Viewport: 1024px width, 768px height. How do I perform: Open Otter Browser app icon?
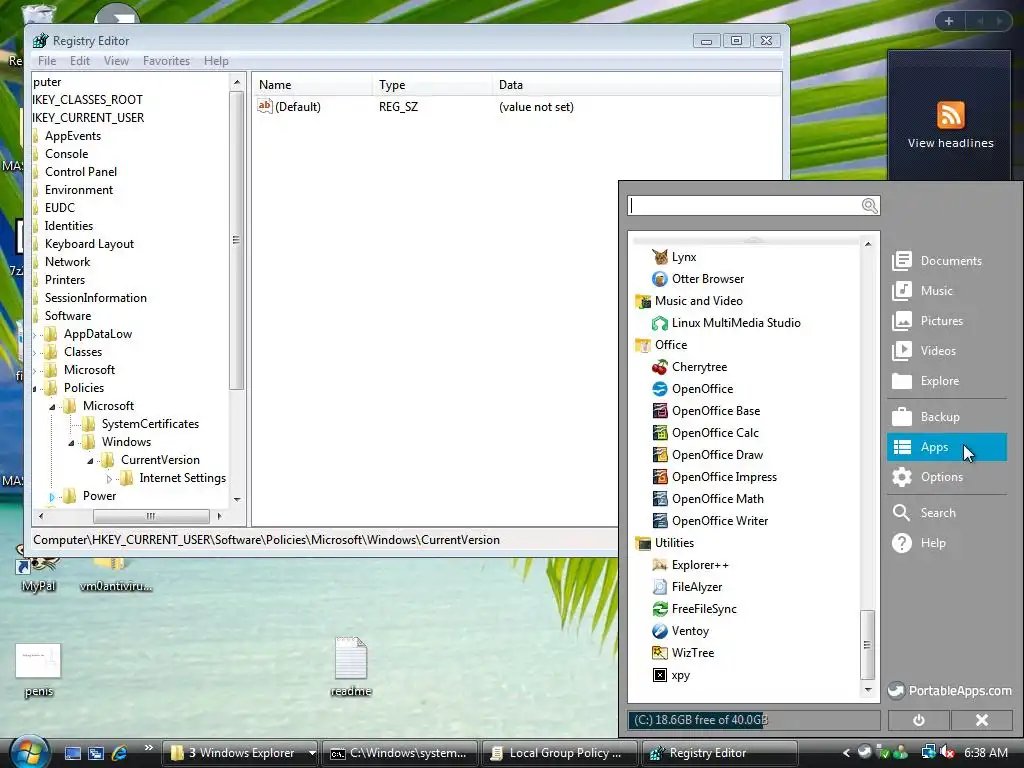(x=660, y=279)
